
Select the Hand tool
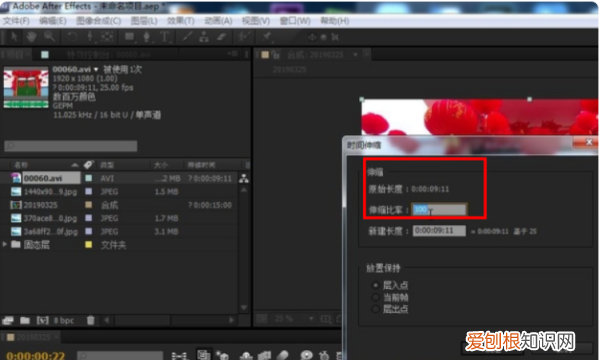click(31, 37)
